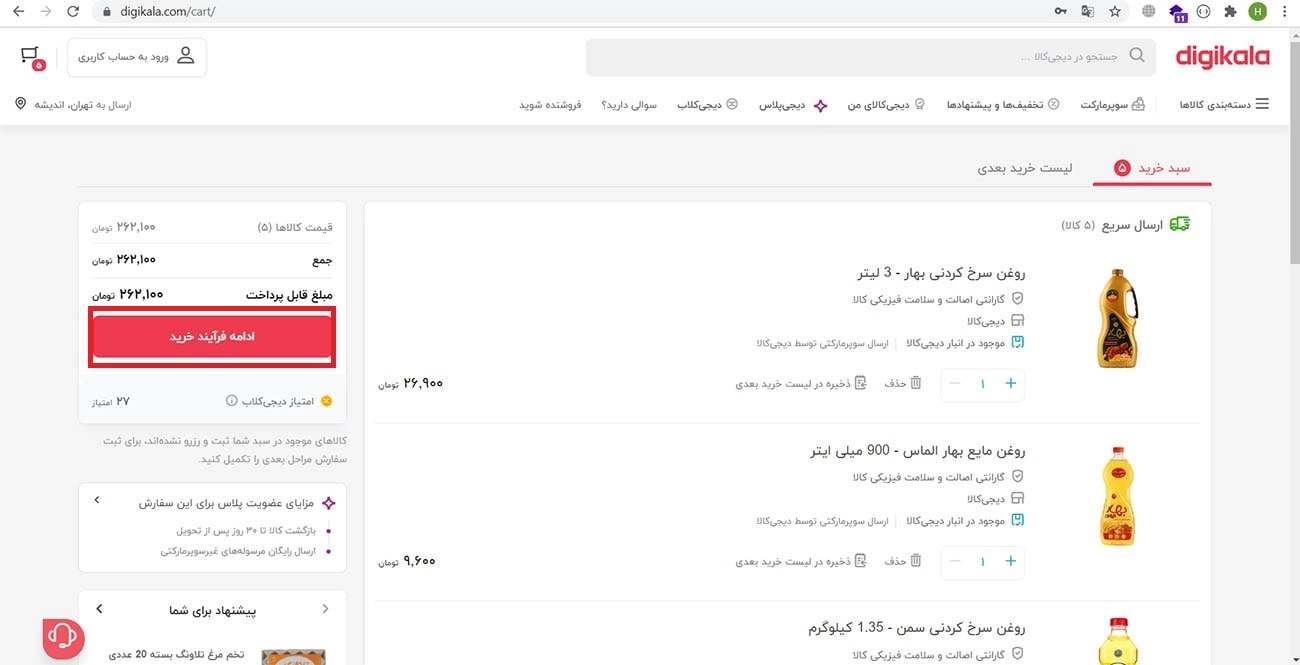
Task: Click the location pin icon for تهران، اندیشه
Action: click(20, 103)
